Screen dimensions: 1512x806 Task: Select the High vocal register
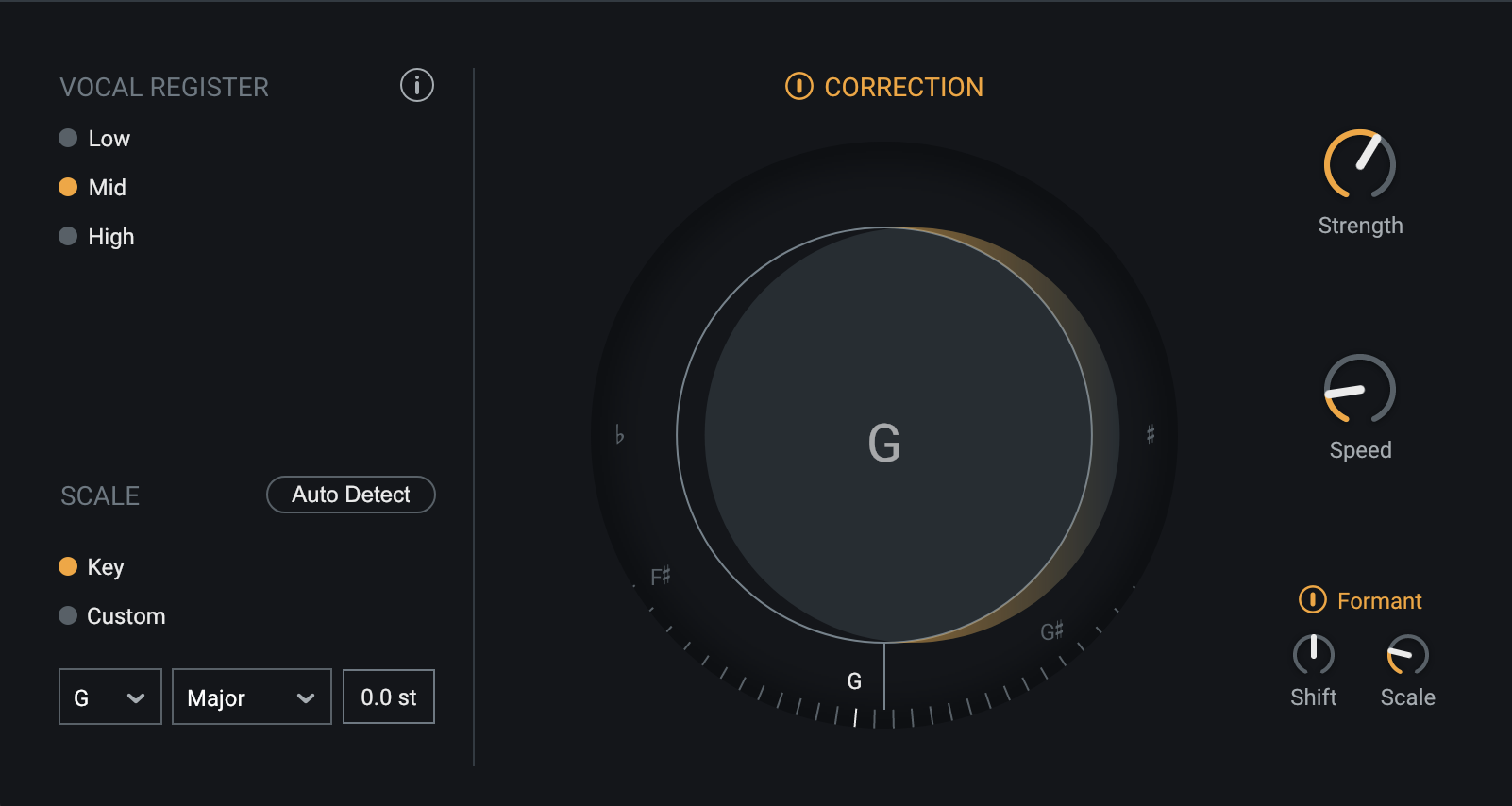click(68, 236)
